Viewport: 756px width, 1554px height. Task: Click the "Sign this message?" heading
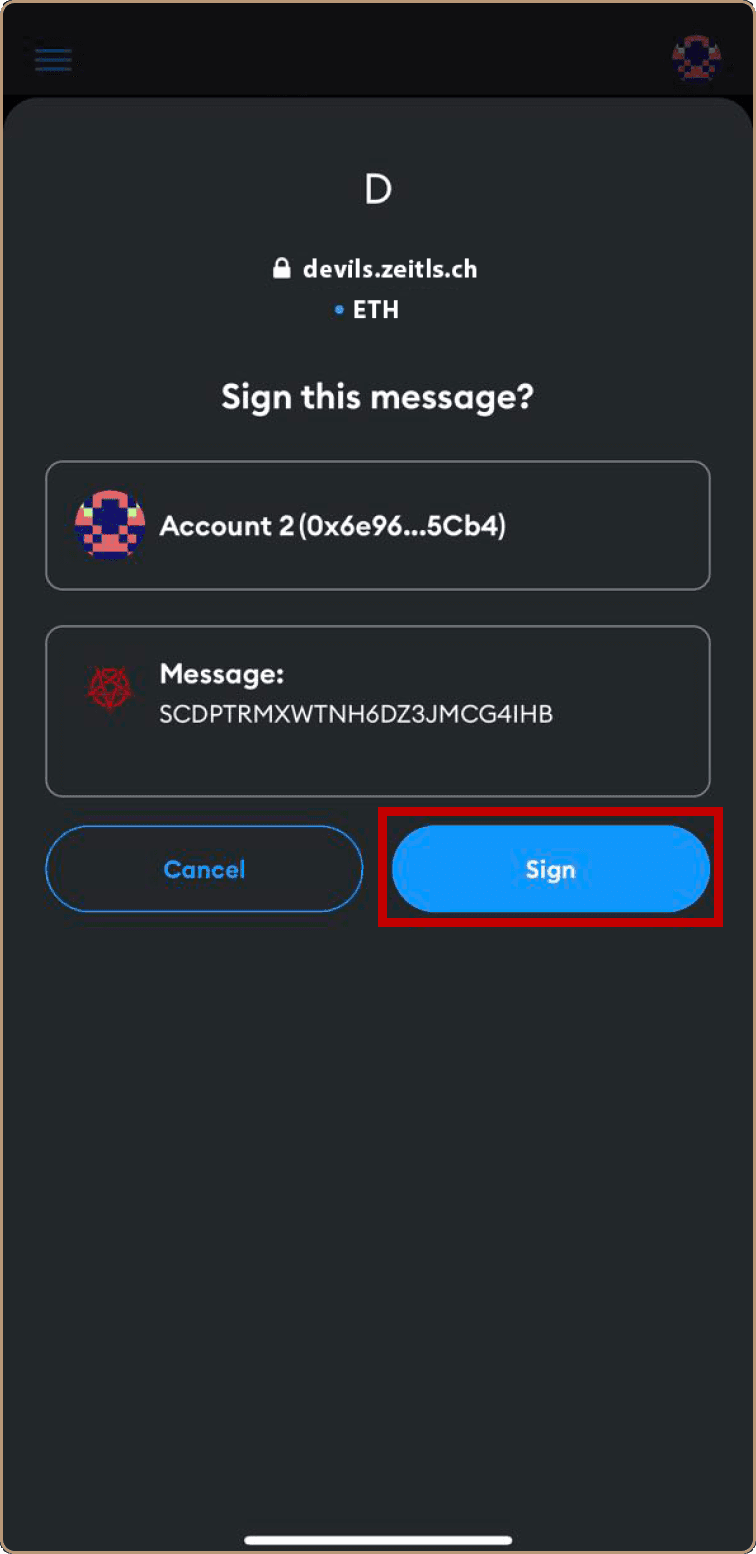point(378,397)
